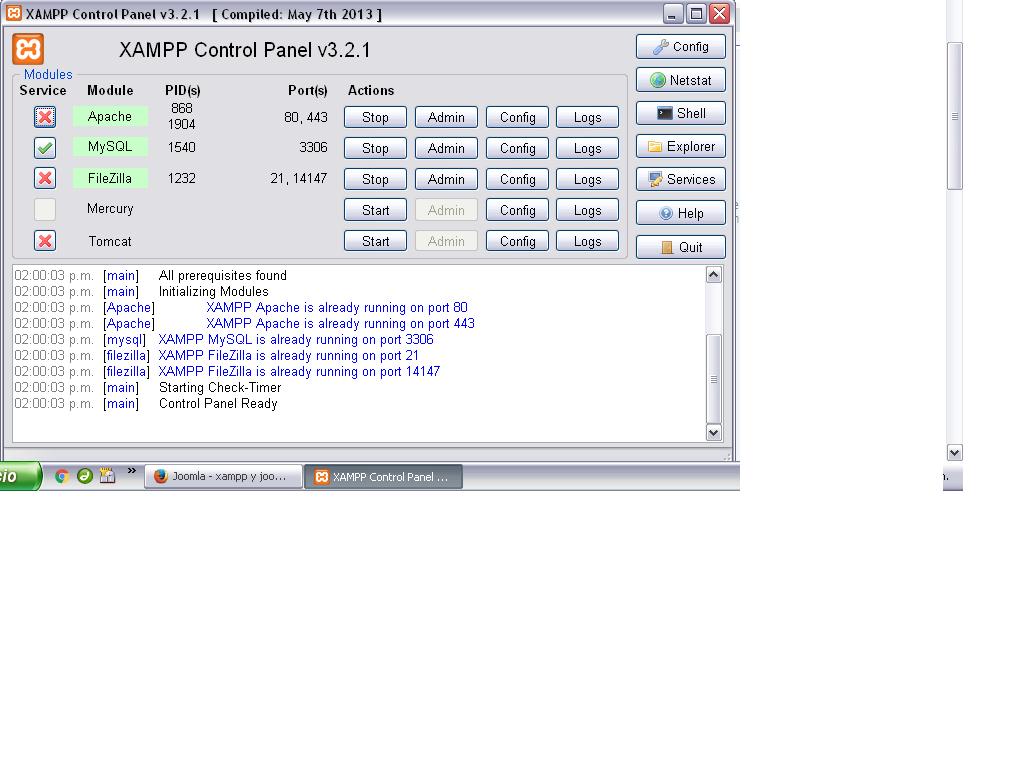Click the Apache port 443 log message
1024x768 pixels.
(340, 323)
